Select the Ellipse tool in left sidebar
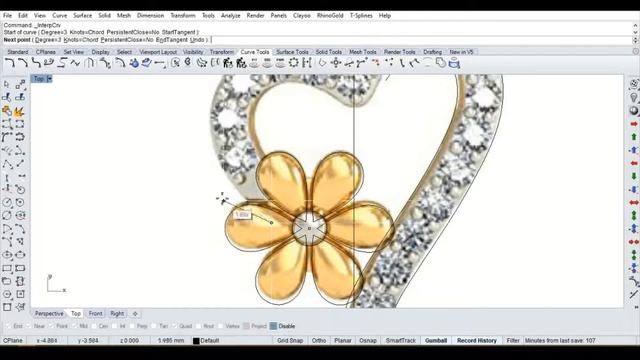This screenshot has width=640, height=360. click(7, 255)
